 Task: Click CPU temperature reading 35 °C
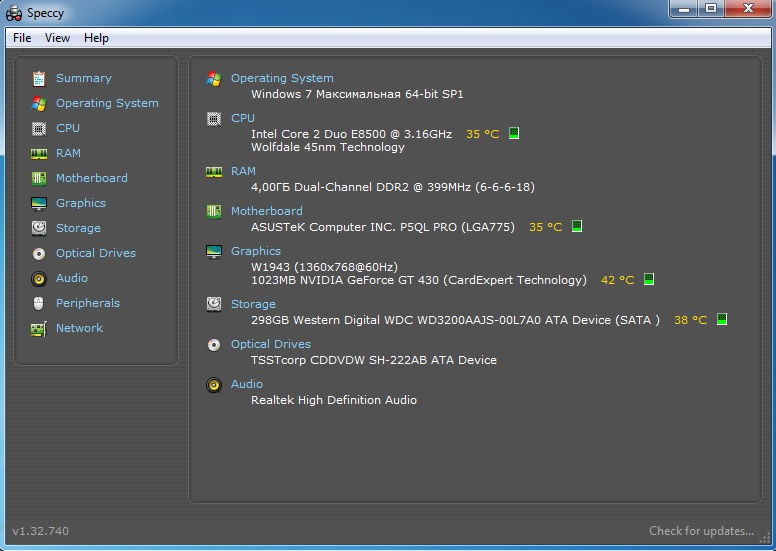pos(483,134)
